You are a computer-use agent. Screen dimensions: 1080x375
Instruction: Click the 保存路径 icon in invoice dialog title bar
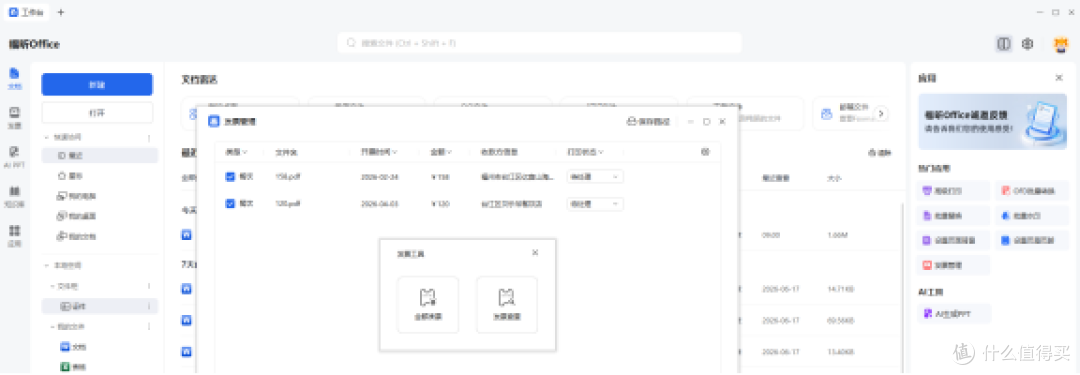pos(648,121)
